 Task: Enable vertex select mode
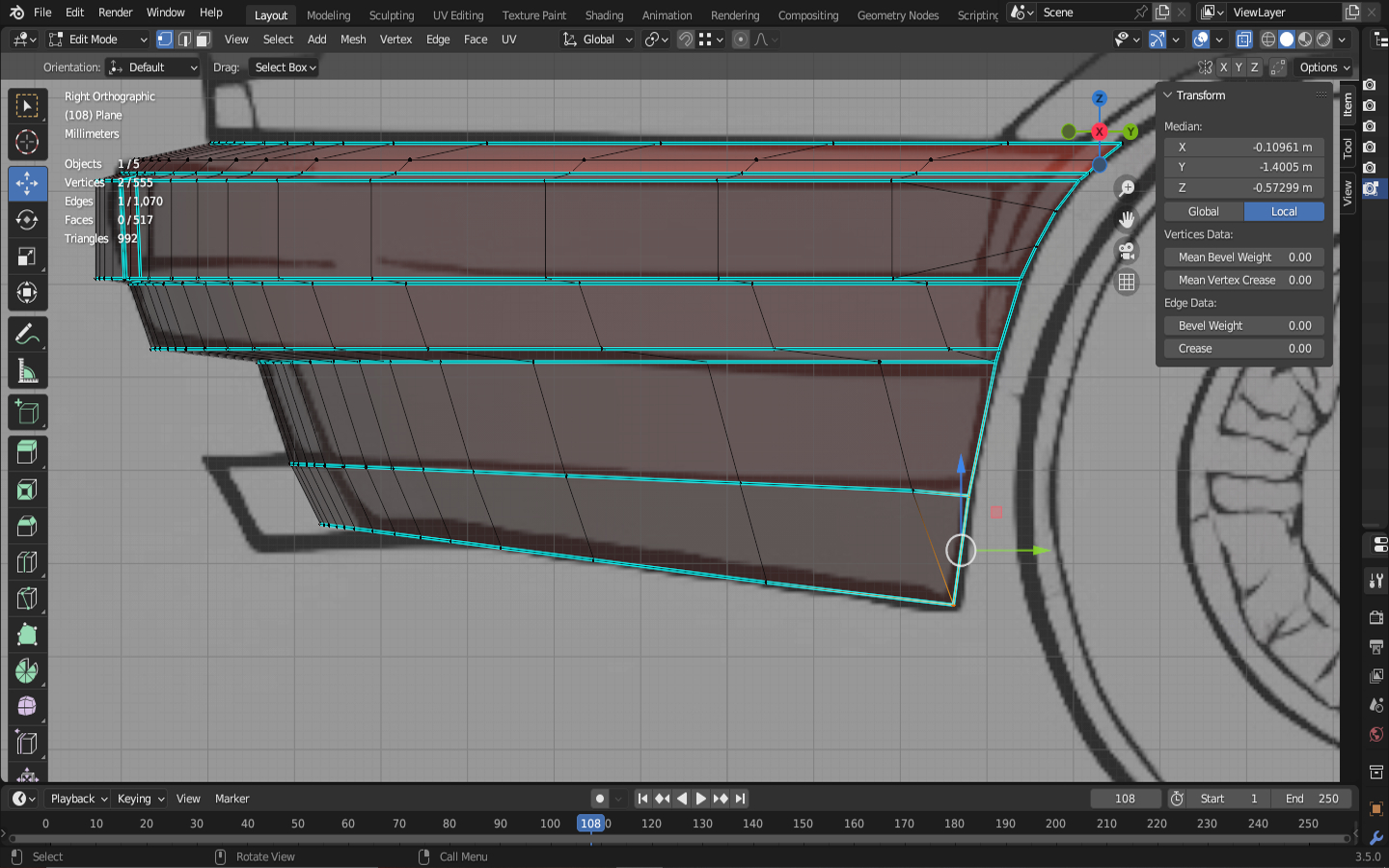(165, 40)
